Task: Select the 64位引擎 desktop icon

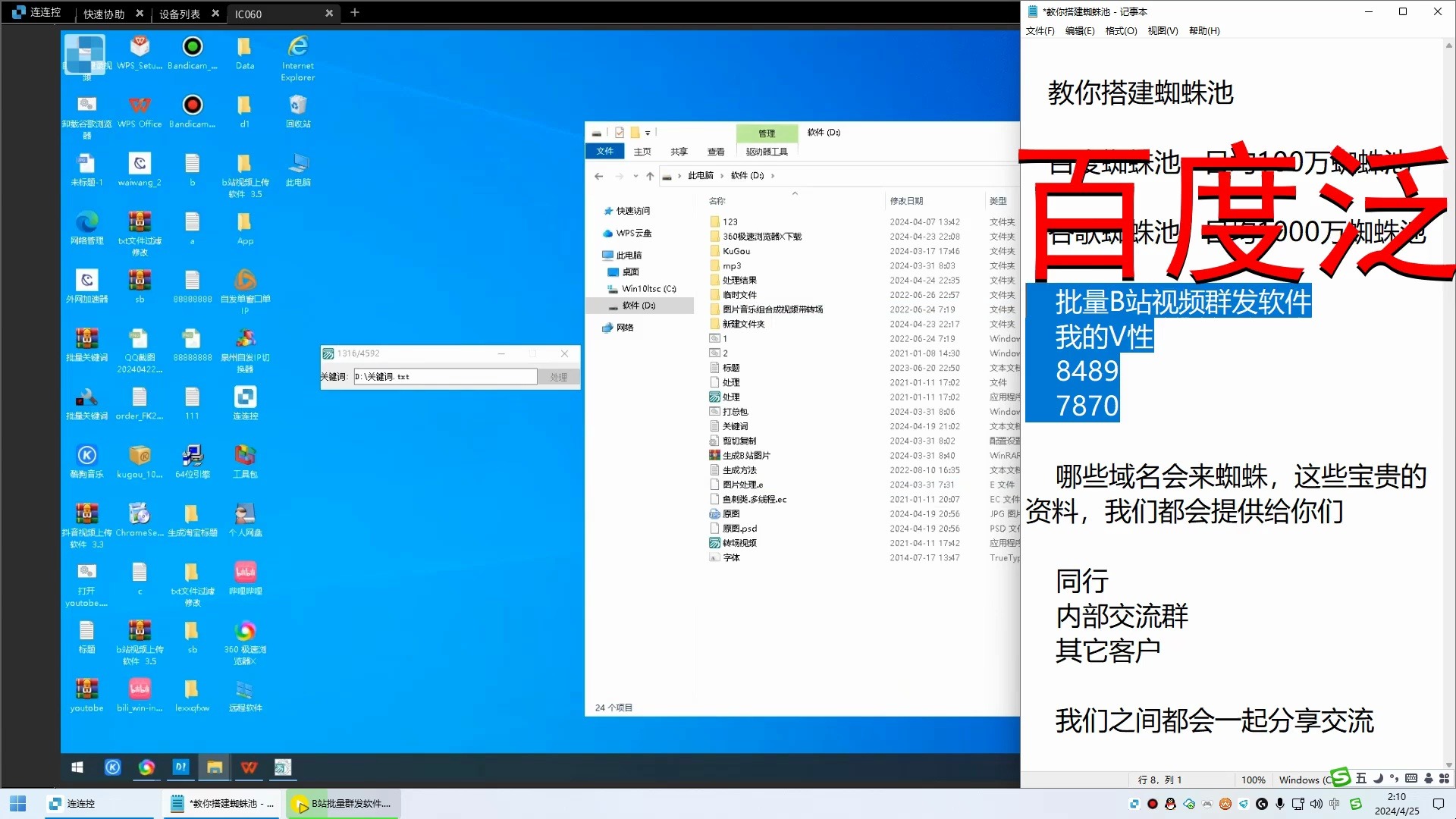Action: (193, 461)
